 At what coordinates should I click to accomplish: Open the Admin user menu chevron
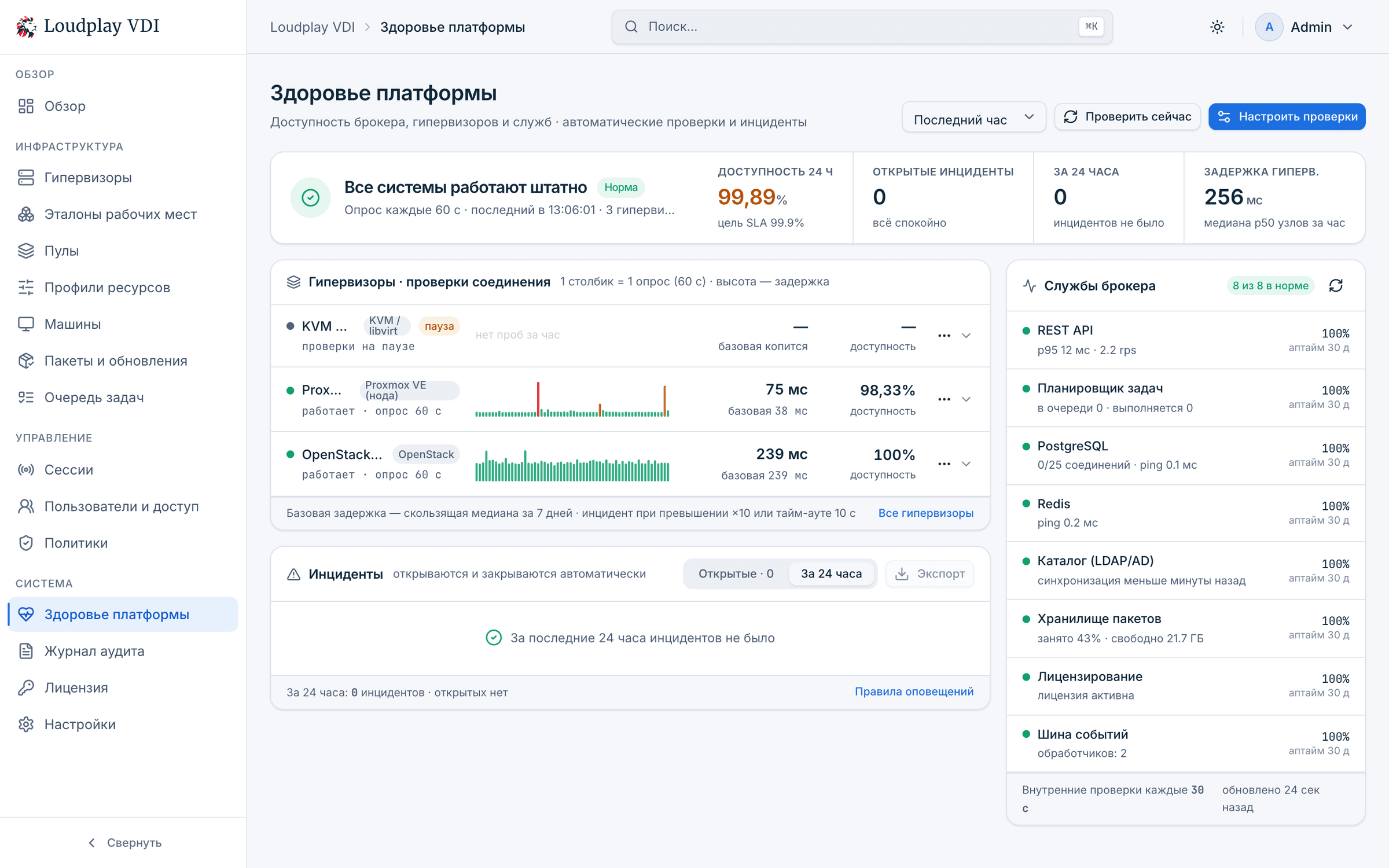coord(1348,27)
